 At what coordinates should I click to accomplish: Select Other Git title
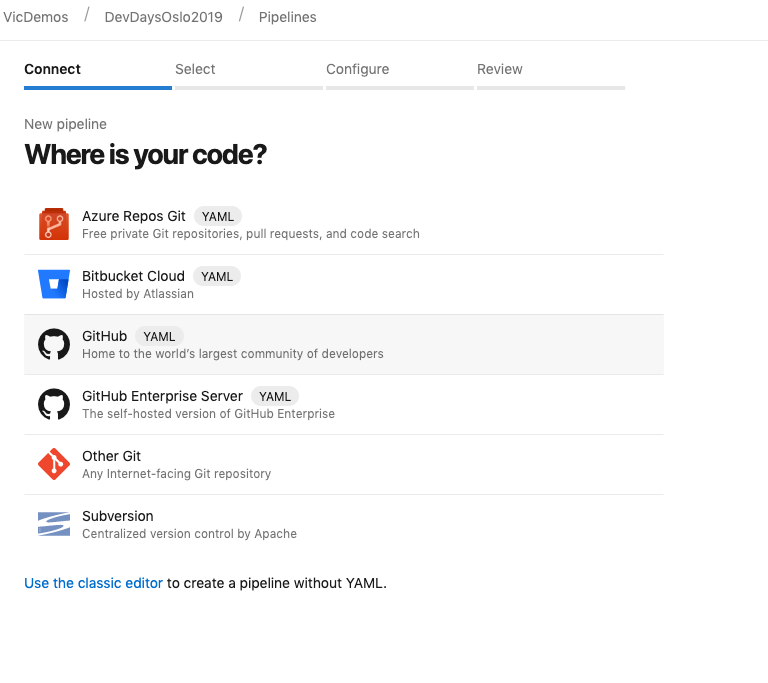[111, 456]
